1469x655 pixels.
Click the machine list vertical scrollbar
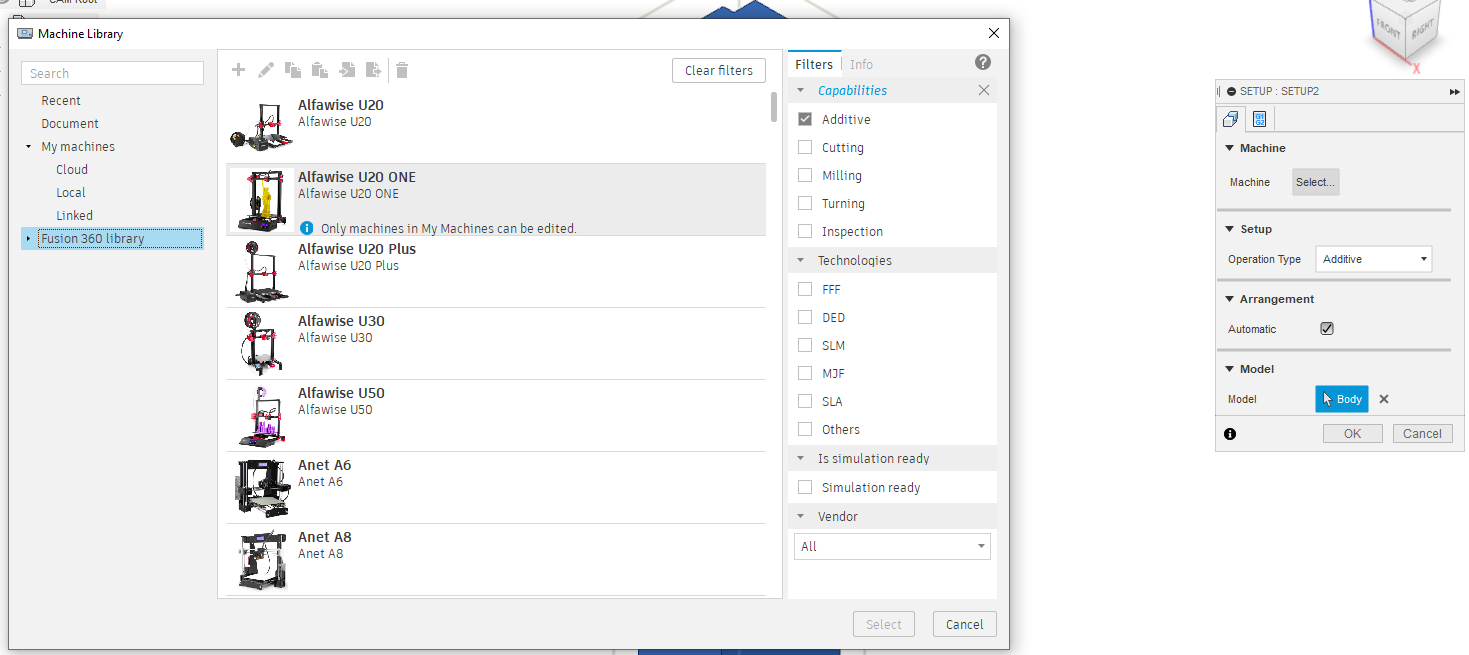pyautogui.click(x=774, y=106)
